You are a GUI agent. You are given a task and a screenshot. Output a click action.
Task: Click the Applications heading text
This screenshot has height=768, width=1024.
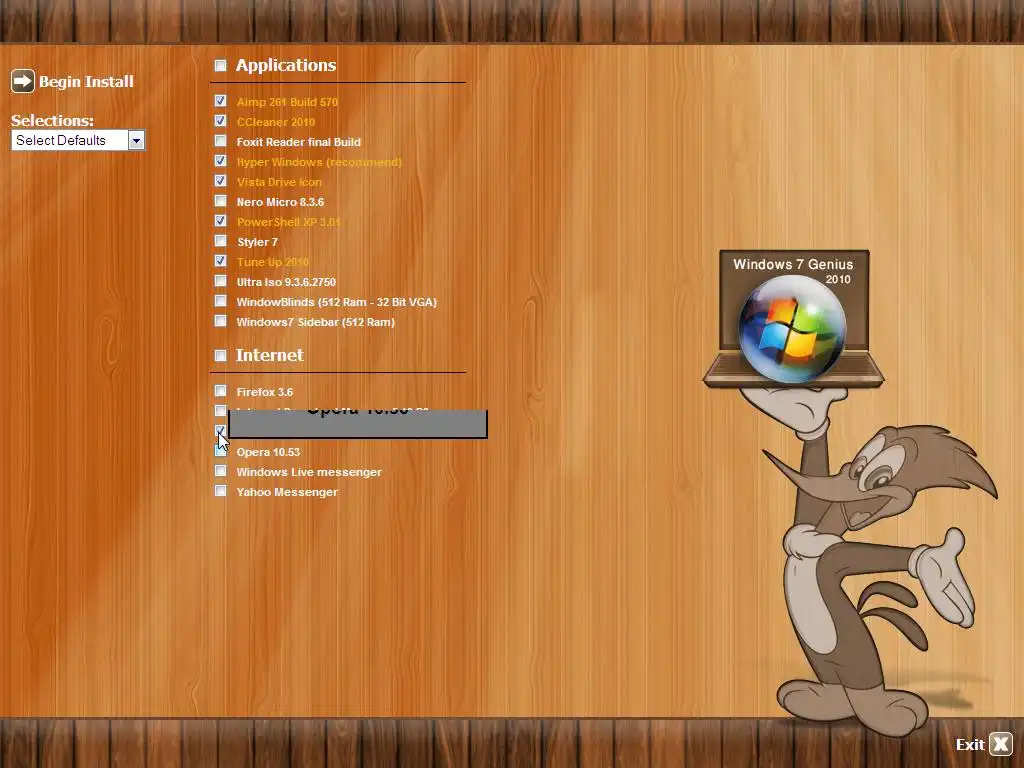[286, 65]
